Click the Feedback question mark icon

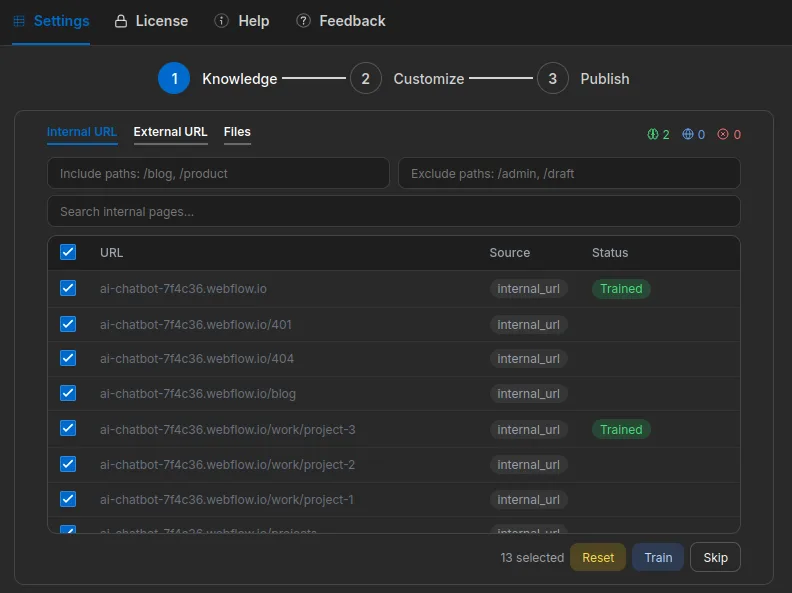tap(303, 21)
